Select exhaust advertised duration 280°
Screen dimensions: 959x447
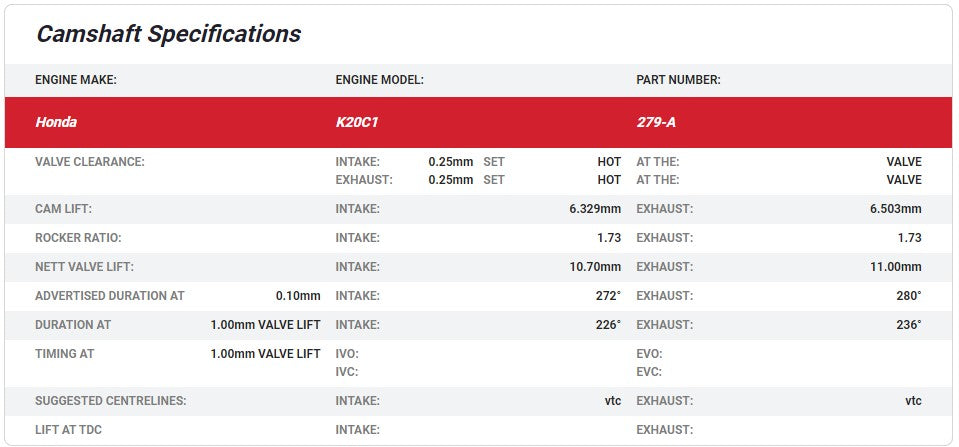[909, 296]
